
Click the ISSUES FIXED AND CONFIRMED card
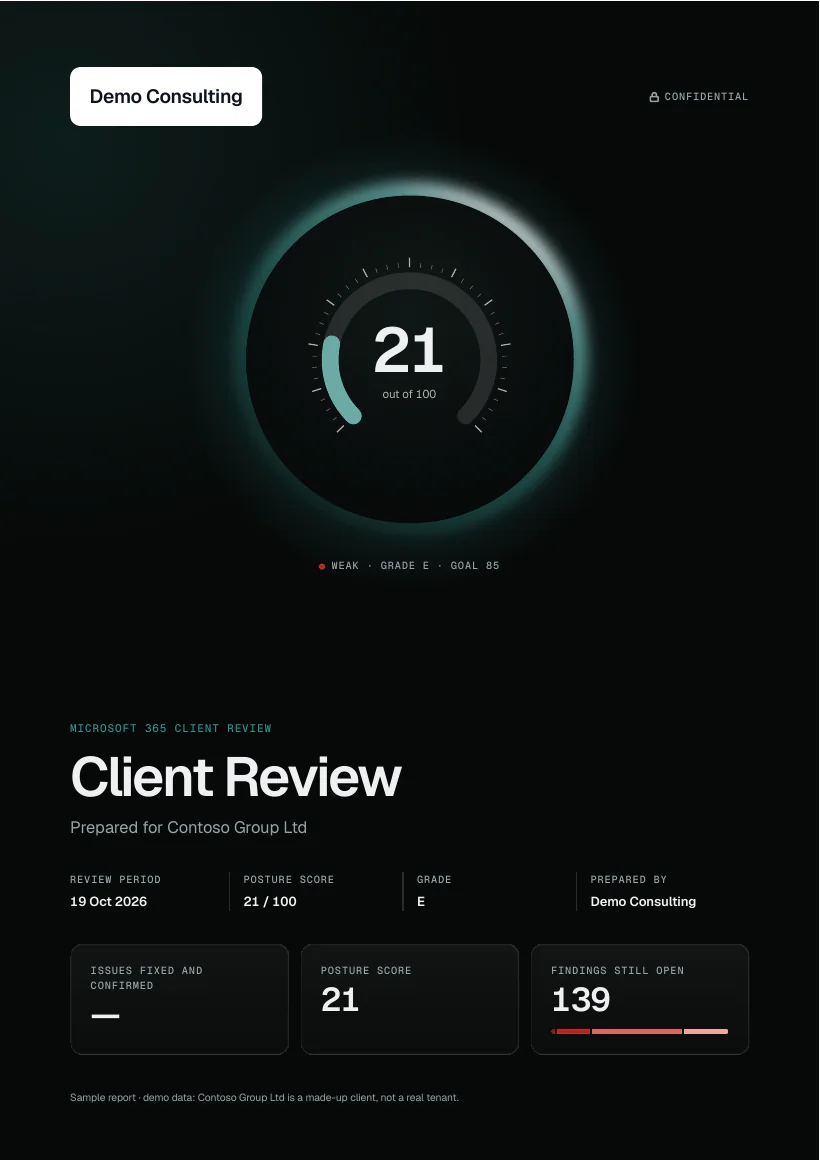click(179, 999)
